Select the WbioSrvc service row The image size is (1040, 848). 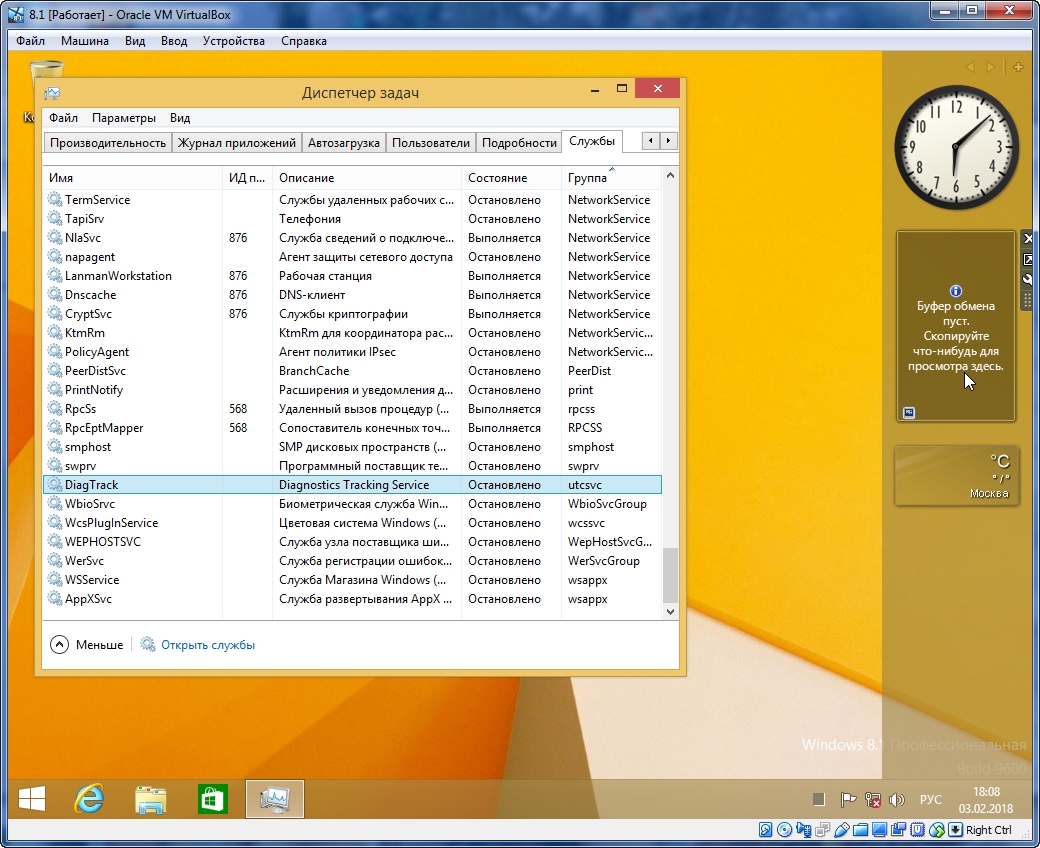point(352,504)
